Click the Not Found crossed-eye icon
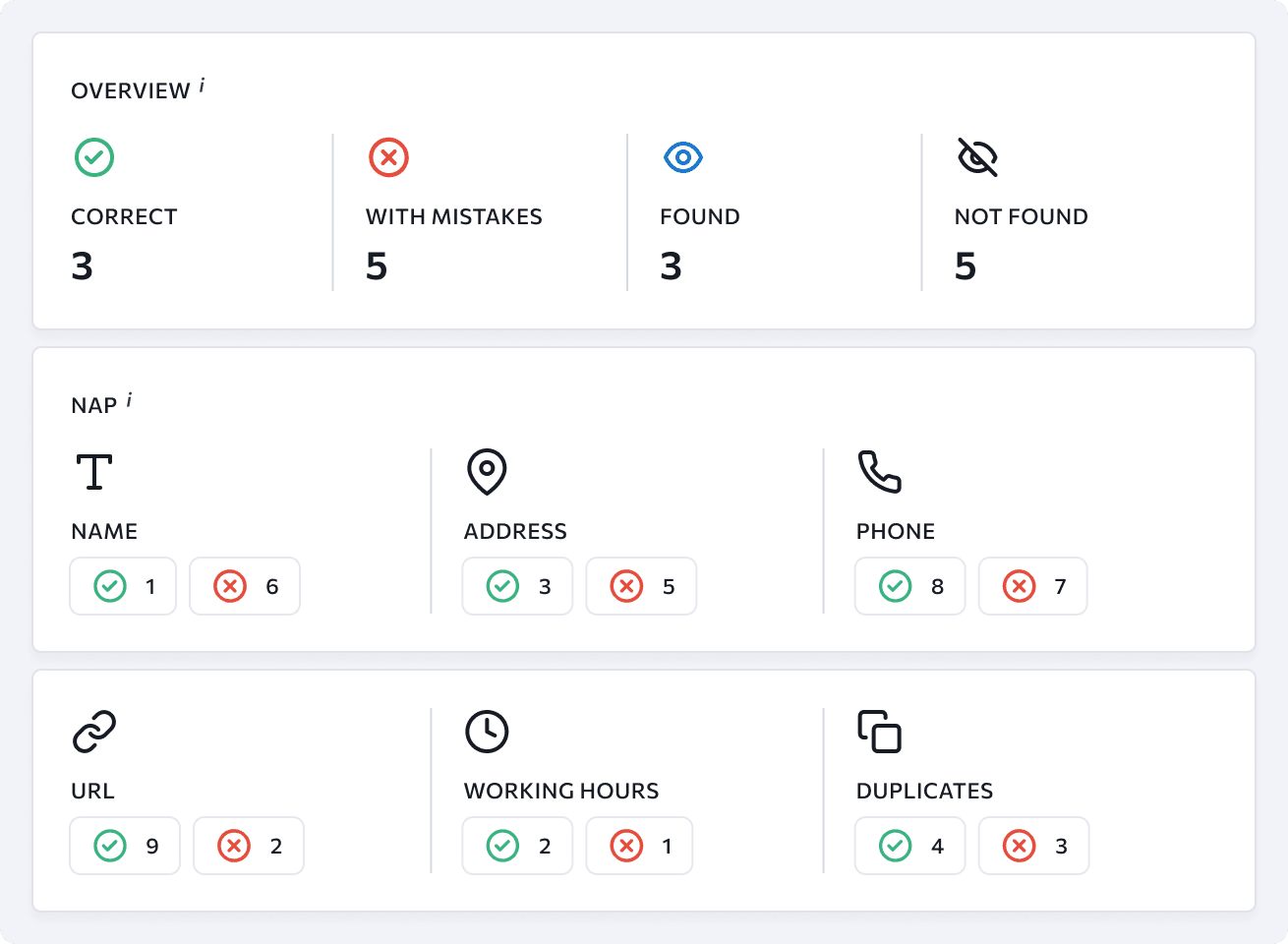This screenshot has width=1288, height=944. click(977, 157)
